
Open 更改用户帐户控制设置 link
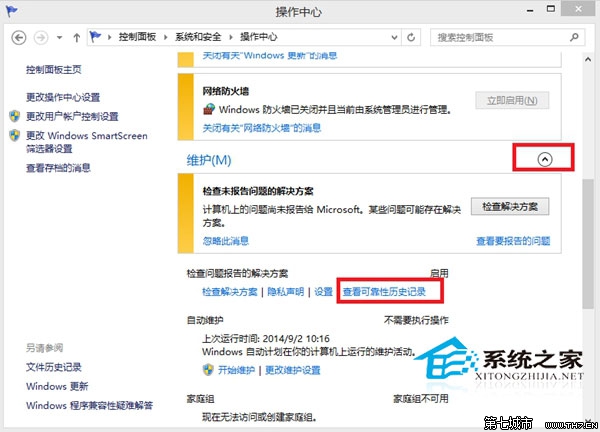coord(72,116)
